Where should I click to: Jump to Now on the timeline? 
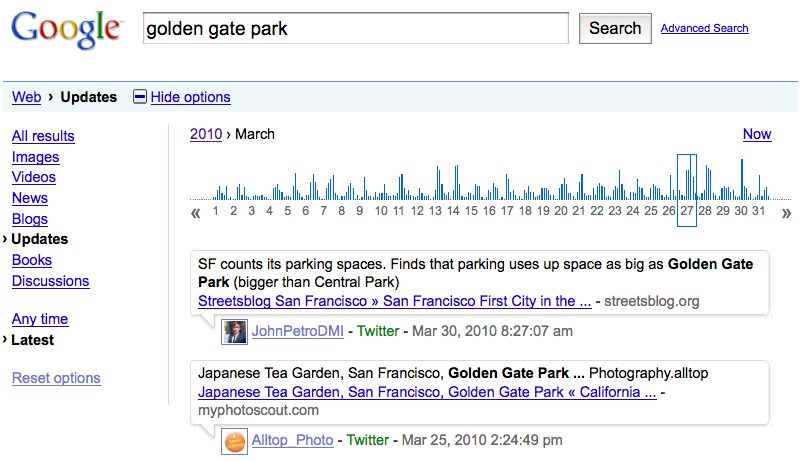coord(757,134)
